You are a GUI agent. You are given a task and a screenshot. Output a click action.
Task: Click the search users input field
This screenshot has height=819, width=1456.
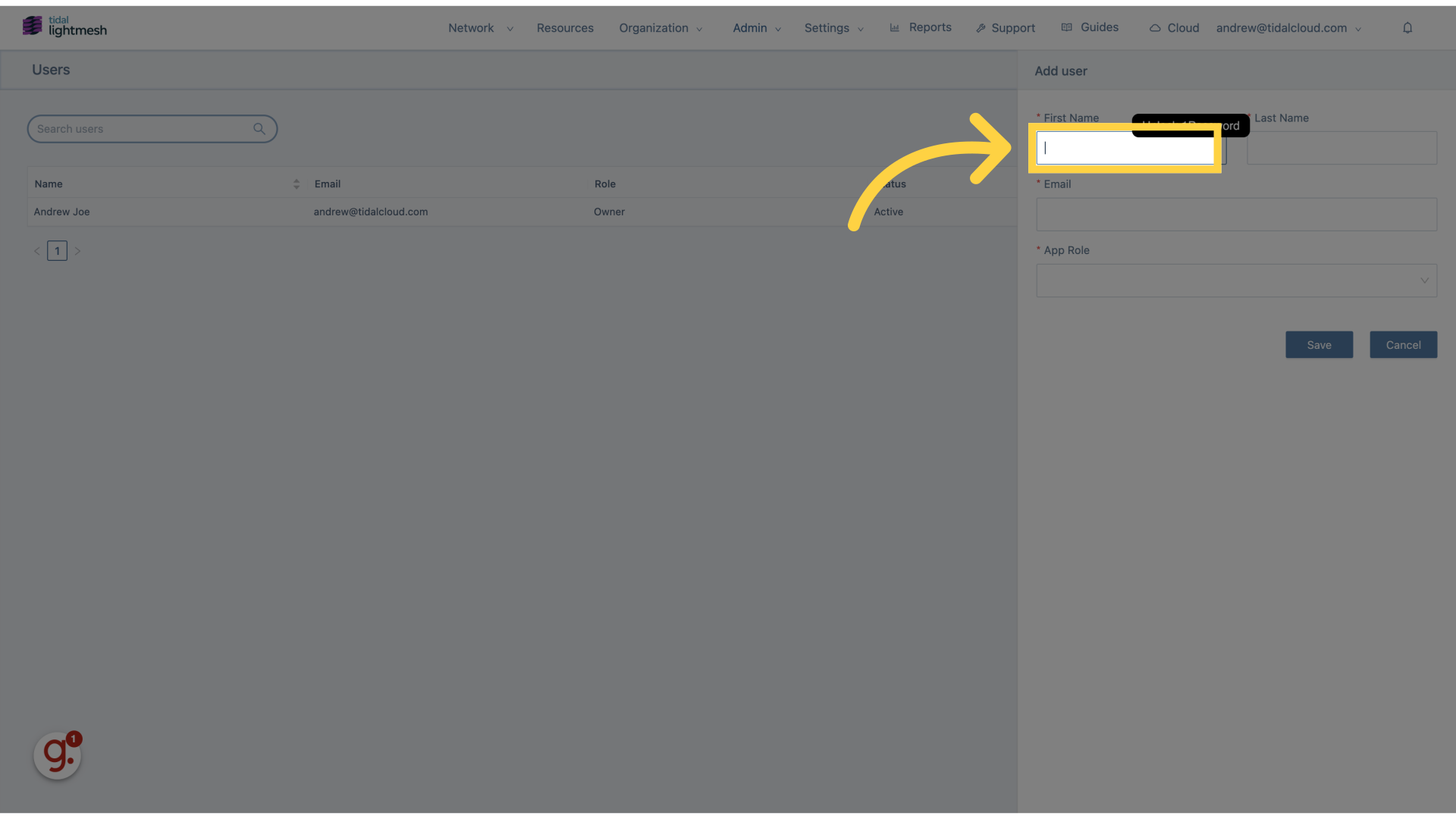(152, 128)
